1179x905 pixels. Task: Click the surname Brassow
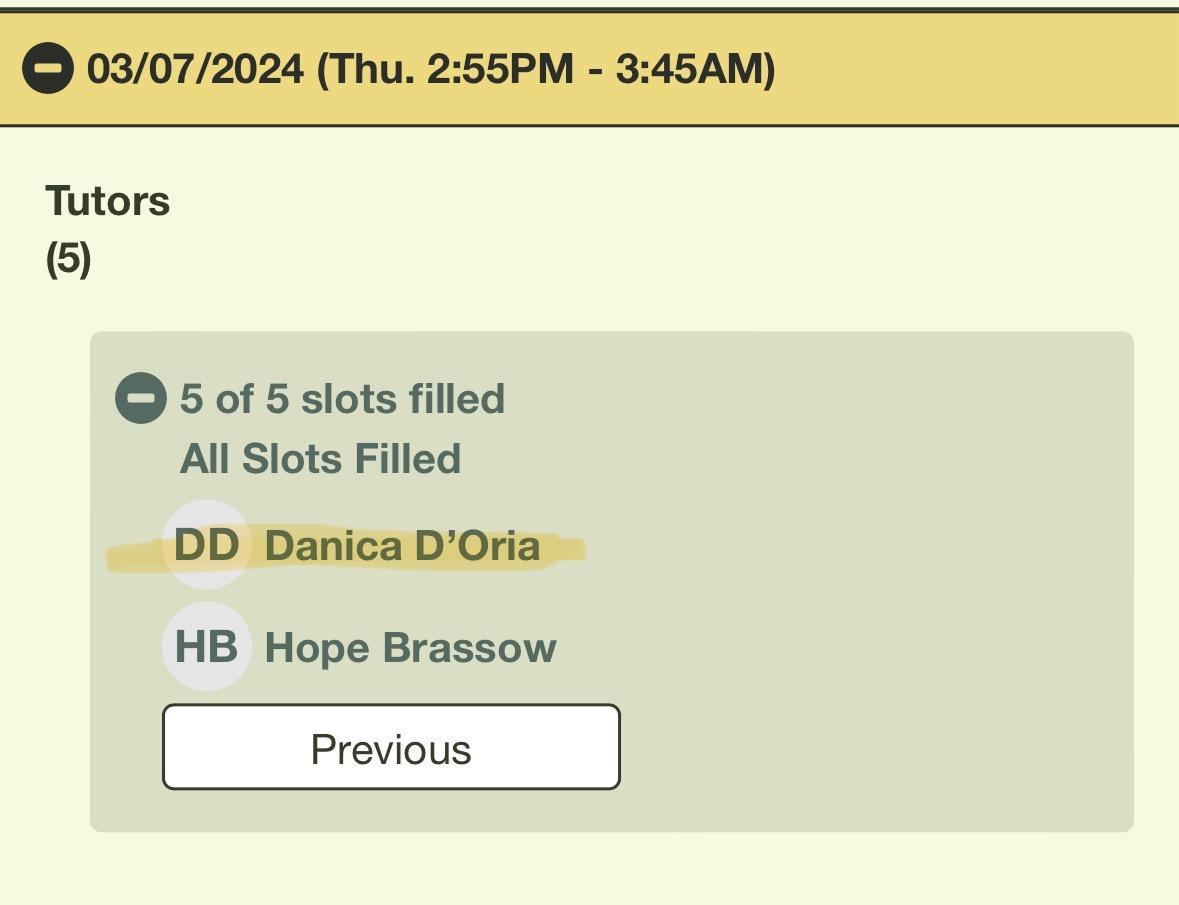tap(469, 647)
